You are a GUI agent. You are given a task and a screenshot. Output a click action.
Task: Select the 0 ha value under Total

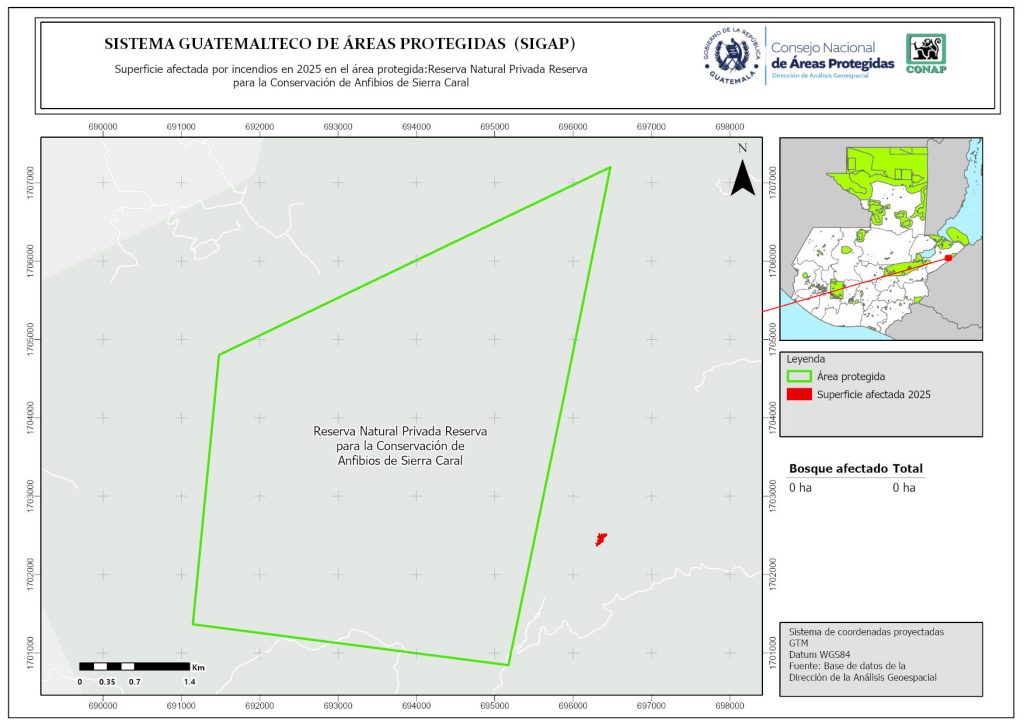[904, 488]
